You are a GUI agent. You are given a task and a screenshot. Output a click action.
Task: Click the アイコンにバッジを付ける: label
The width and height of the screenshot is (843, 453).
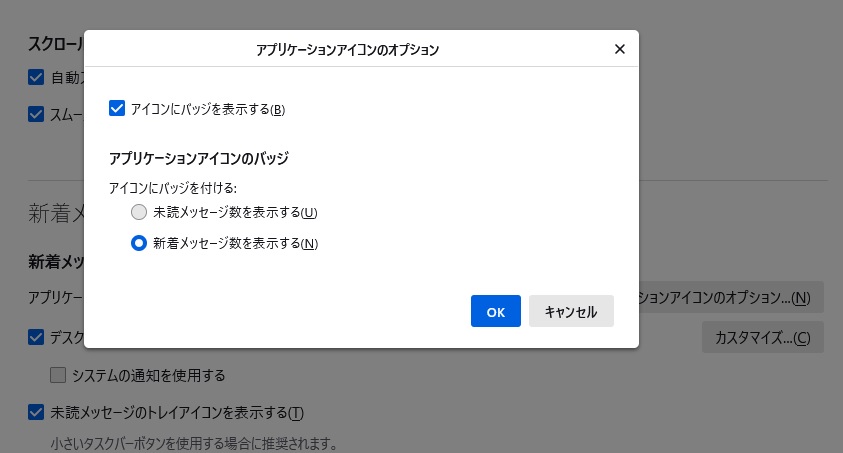tap(179, 187)
